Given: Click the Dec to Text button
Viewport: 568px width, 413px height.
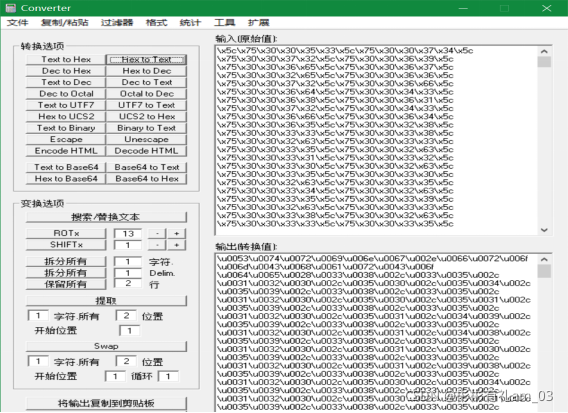Looking at the screenshot, I should pos(146,82).
